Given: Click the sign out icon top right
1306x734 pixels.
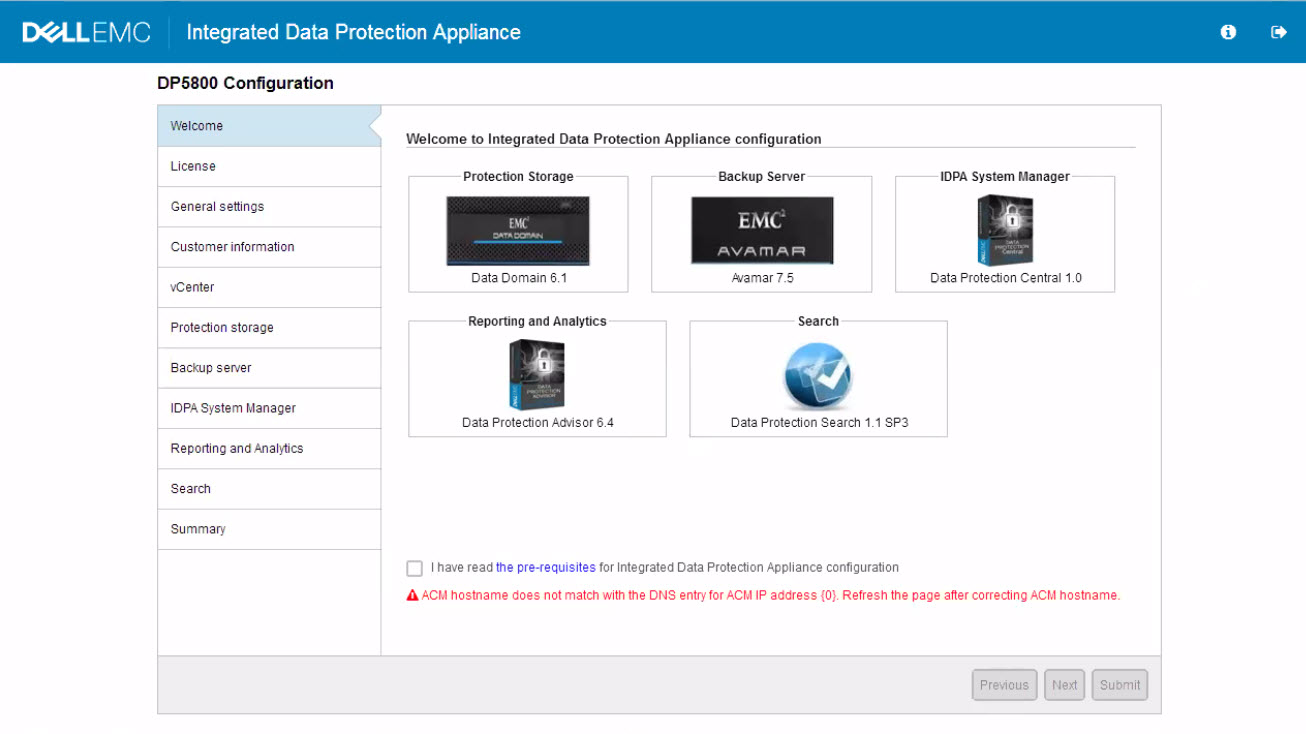Looking at the screenshot, I should 1278,31.
